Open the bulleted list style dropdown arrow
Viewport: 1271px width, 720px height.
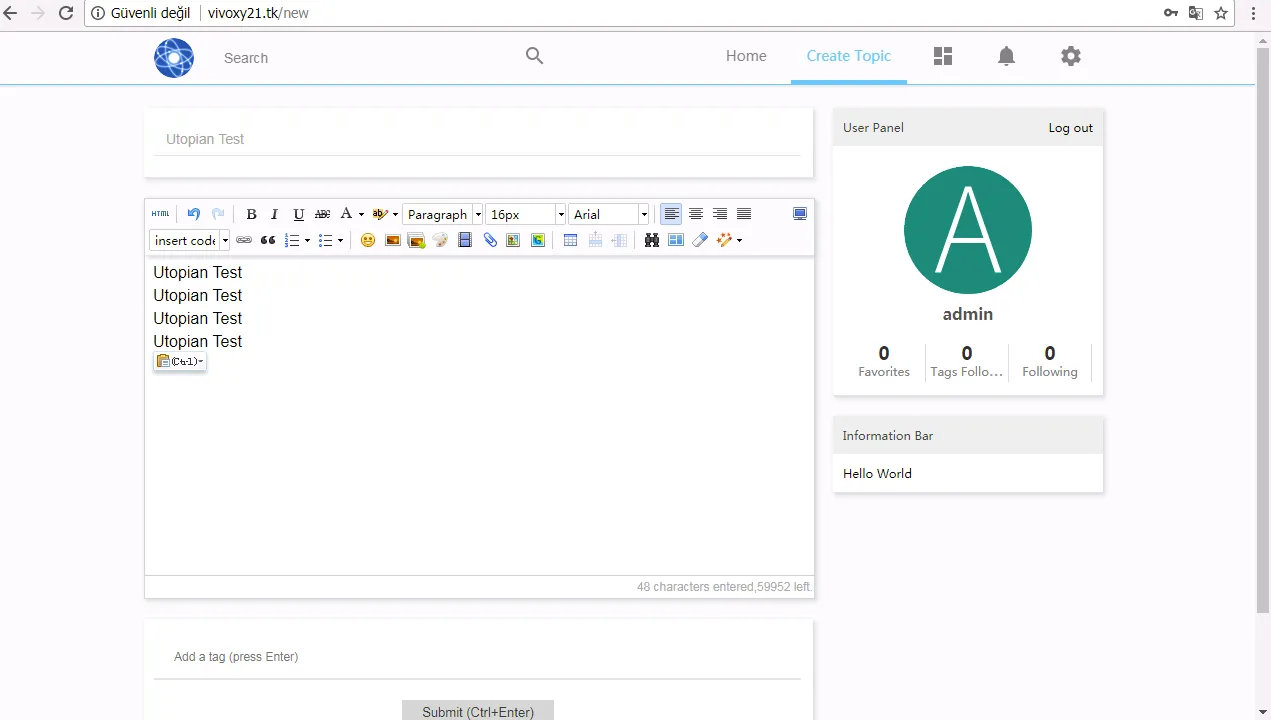pos(340,240)
